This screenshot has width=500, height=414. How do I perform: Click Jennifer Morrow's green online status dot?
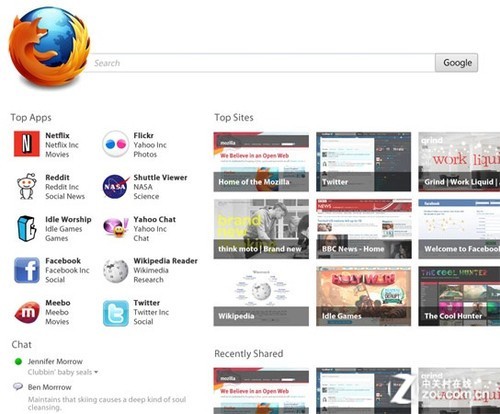(x=18, y=361)
